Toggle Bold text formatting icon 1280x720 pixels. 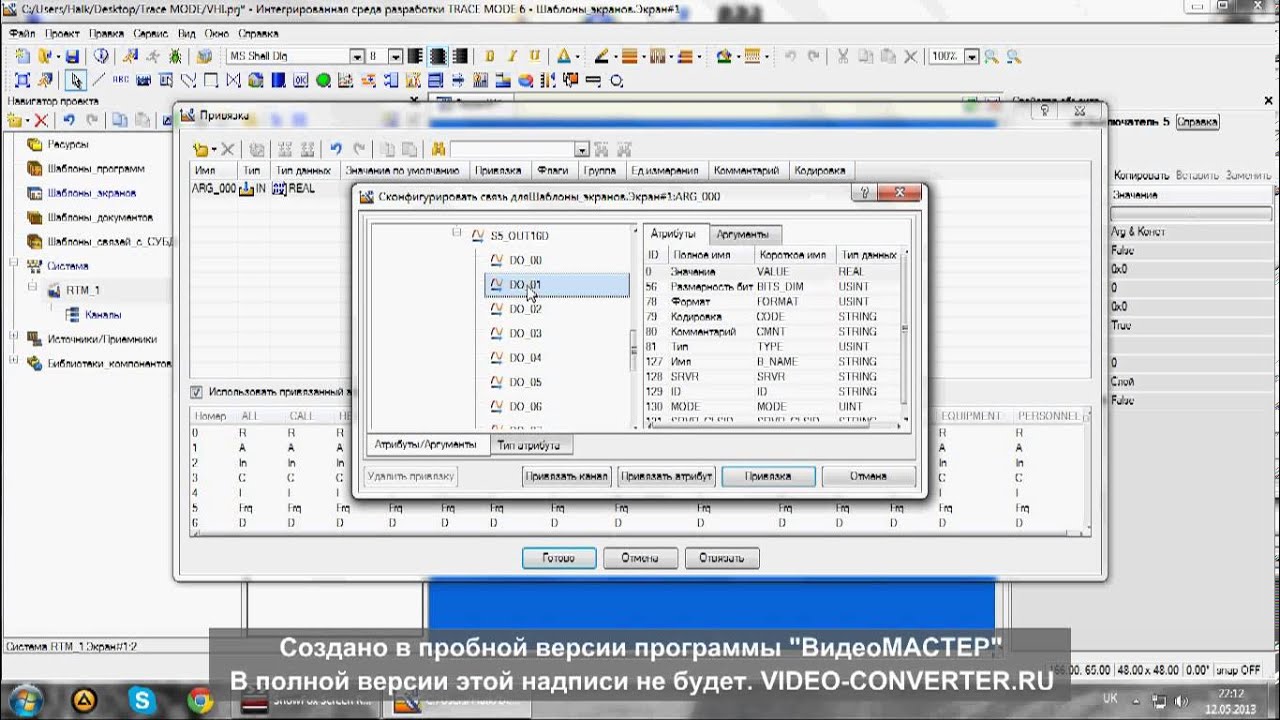(x=490, y=56)
